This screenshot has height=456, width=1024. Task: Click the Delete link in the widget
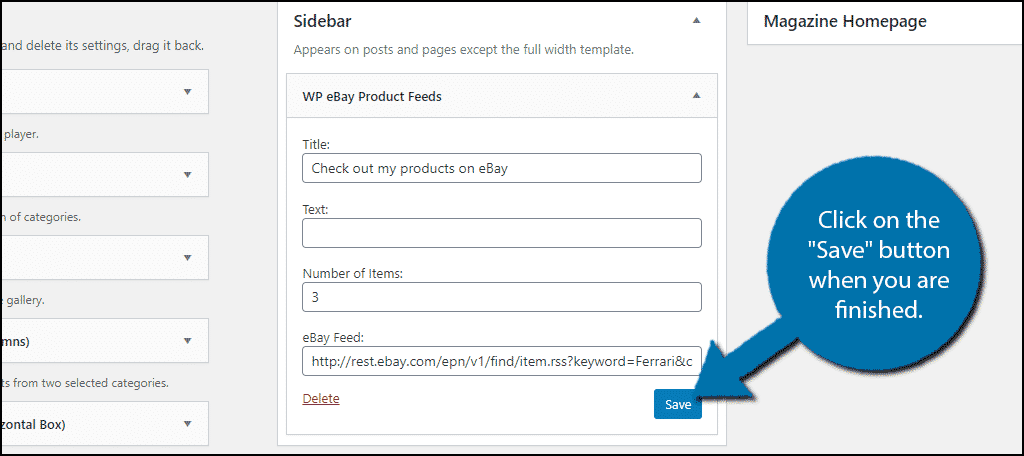[x=321, y=399]
